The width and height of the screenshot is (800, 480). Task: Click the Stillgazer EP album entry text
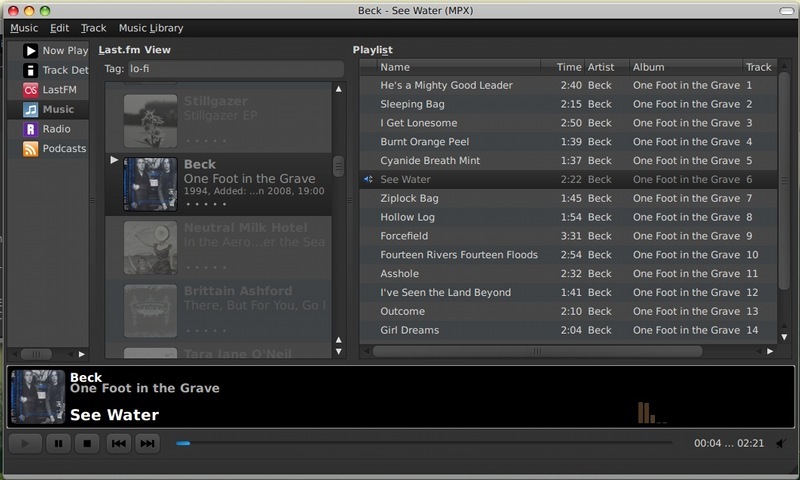point(220,116)
